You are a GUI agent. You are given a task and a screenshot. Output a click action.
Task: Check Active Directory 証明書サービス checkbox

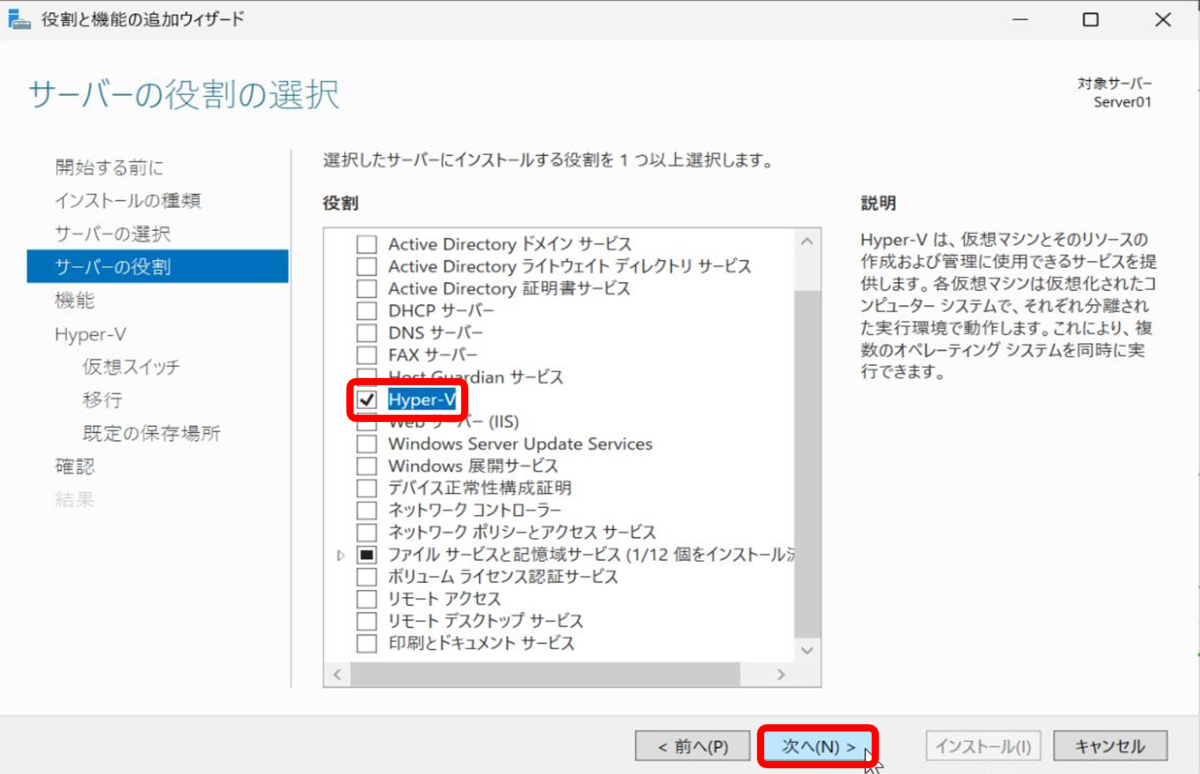[367, 288]
